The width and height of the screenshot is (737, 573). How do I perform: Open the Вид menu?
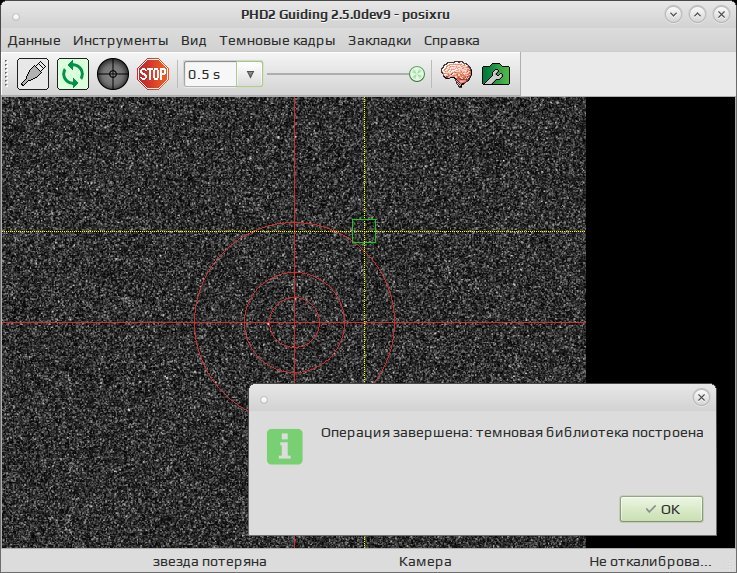(x=194, y=40)
